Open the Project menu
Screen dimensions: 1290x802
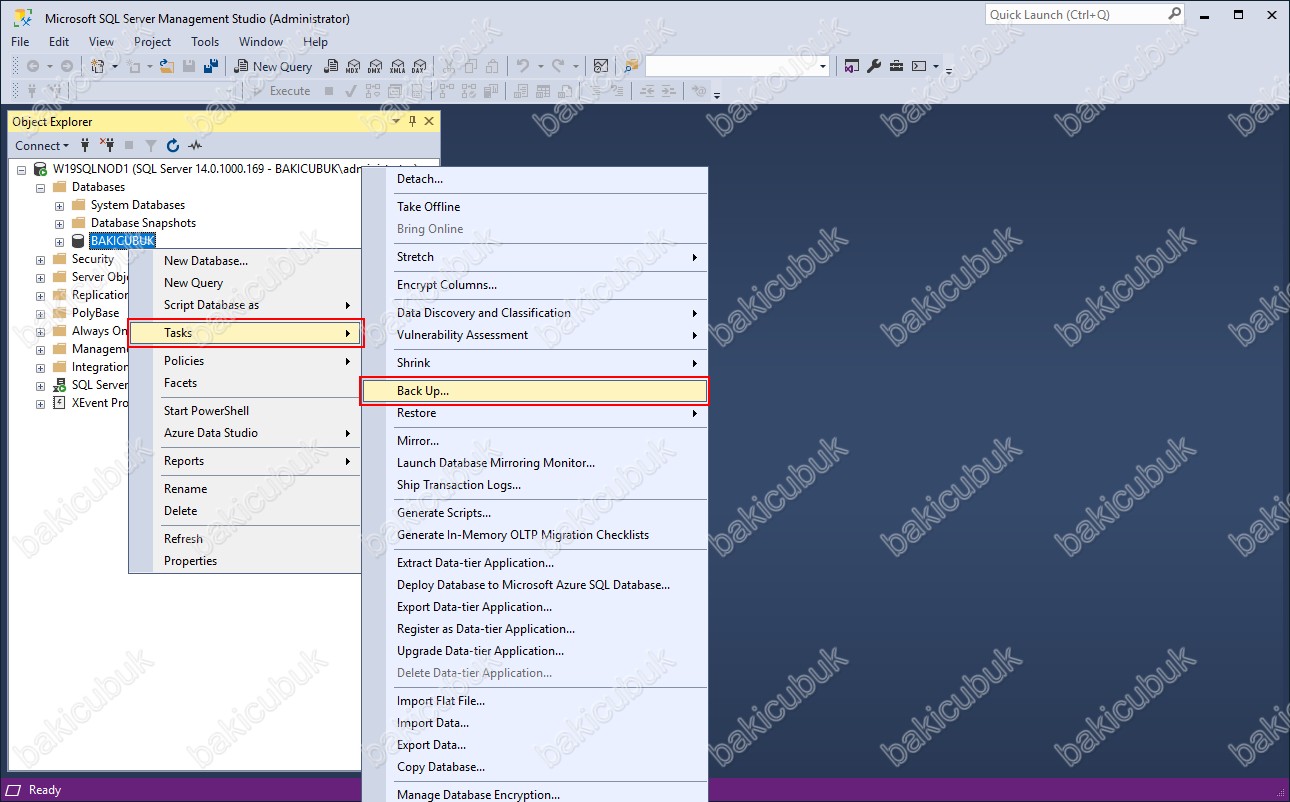[x=152, y=42]
